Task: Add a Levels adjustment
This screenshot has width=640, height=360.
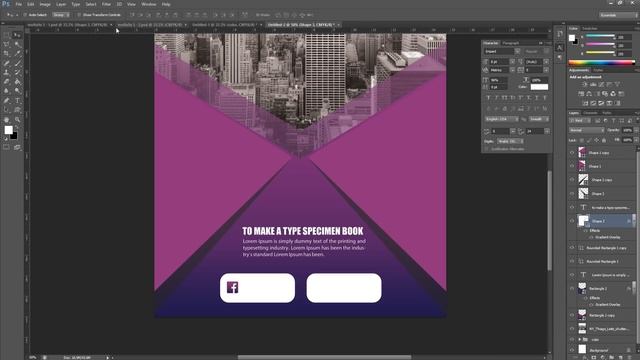Action: click(x=593, y=84)
